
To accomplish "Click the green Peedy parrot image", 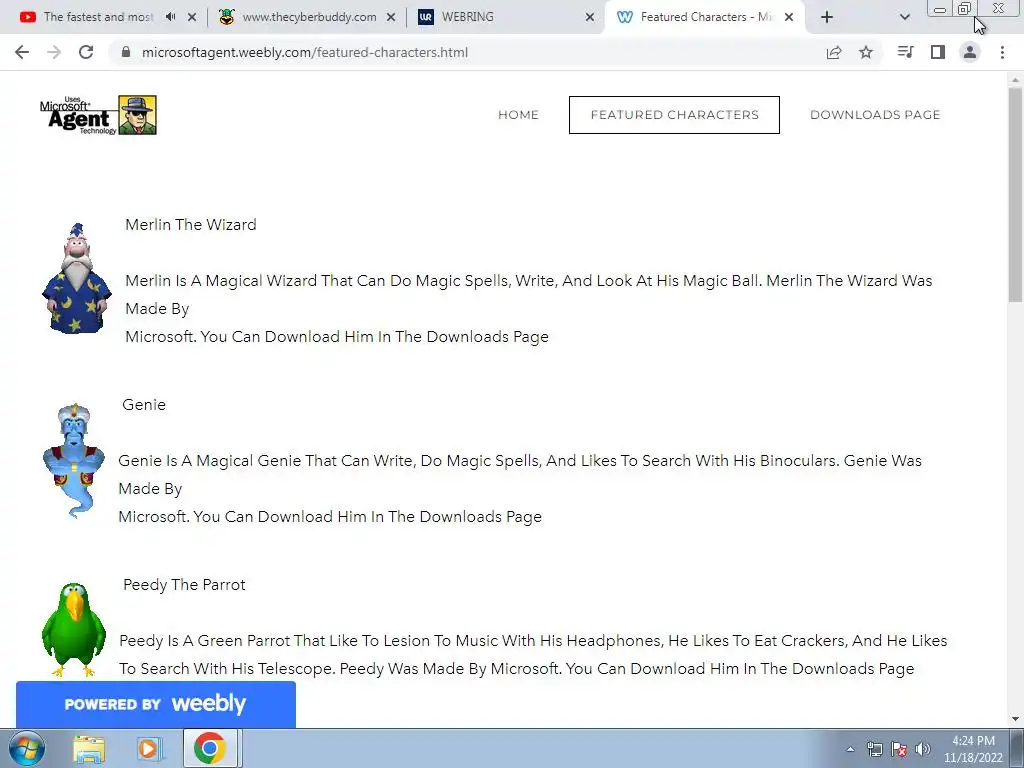I will 73,630.
